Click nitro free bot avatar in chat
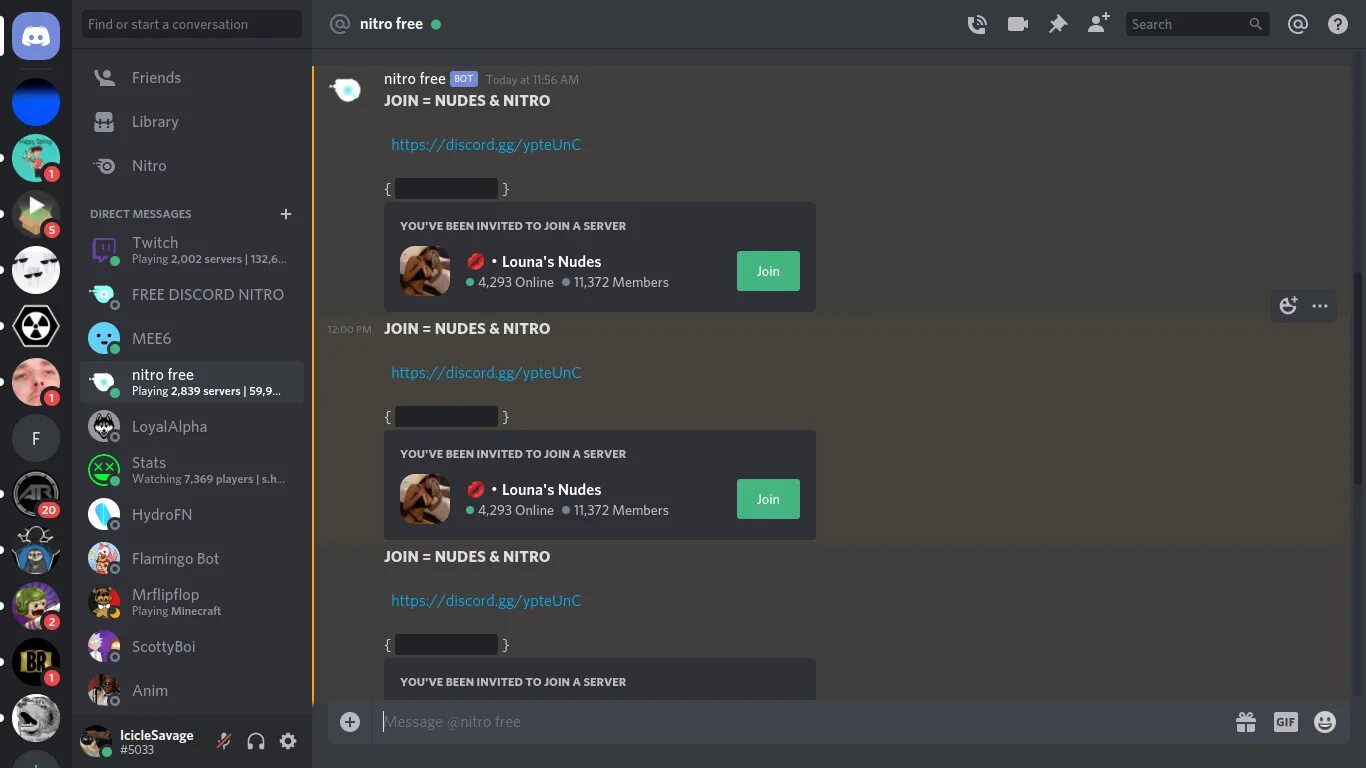 tap(346, 91)
